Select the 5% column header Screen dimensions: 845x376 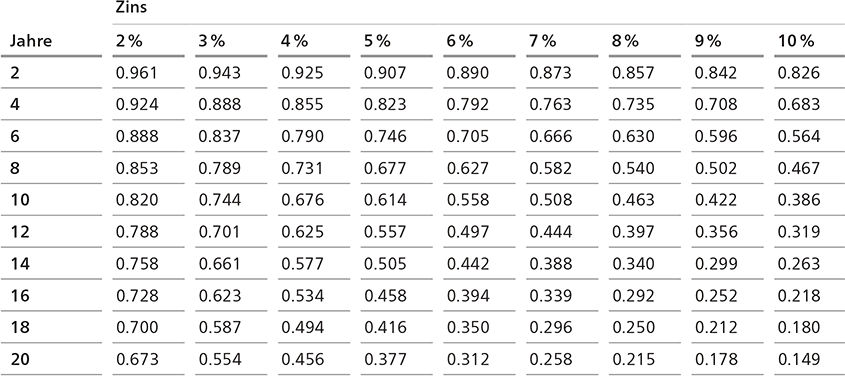click(377, 41)
